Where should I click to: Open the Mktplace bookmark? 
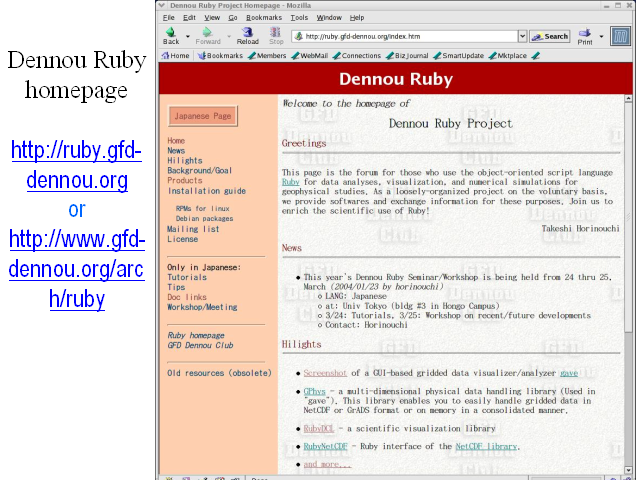[x=508, y=56]
